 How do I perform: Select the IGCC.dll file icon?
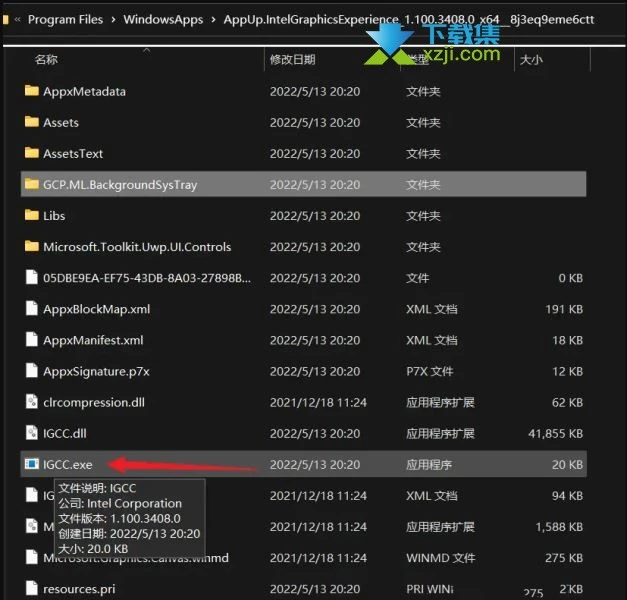32,433
